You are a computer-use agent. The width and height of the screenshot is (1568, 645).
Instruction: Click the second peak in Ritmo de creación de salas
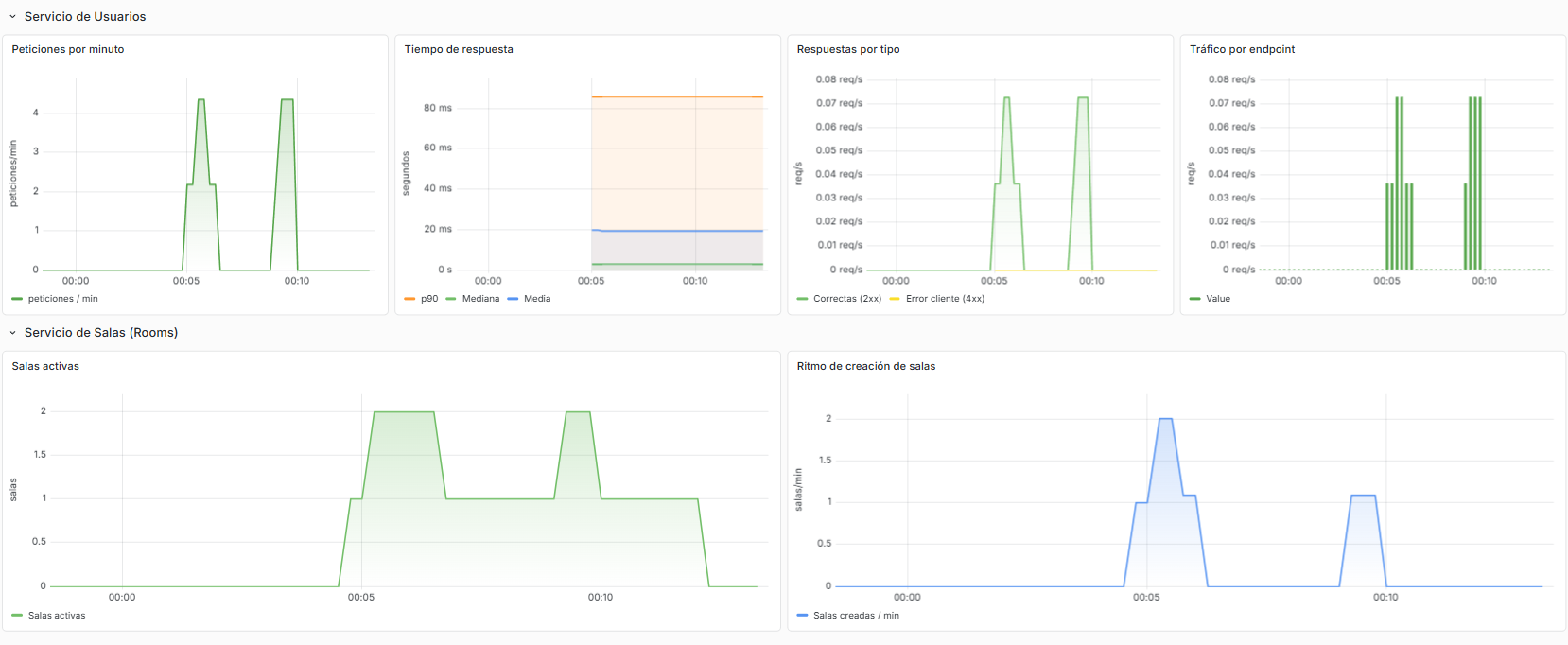tap(1363, 496)
